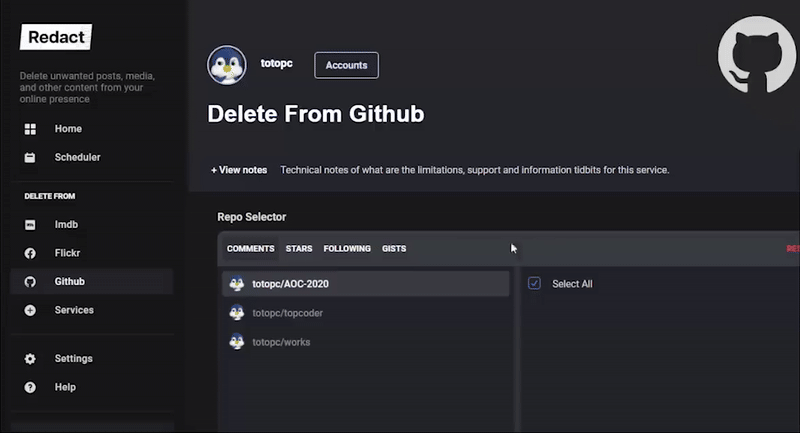Click avatar beside totopc/AOC-2020

click(237, 284)
